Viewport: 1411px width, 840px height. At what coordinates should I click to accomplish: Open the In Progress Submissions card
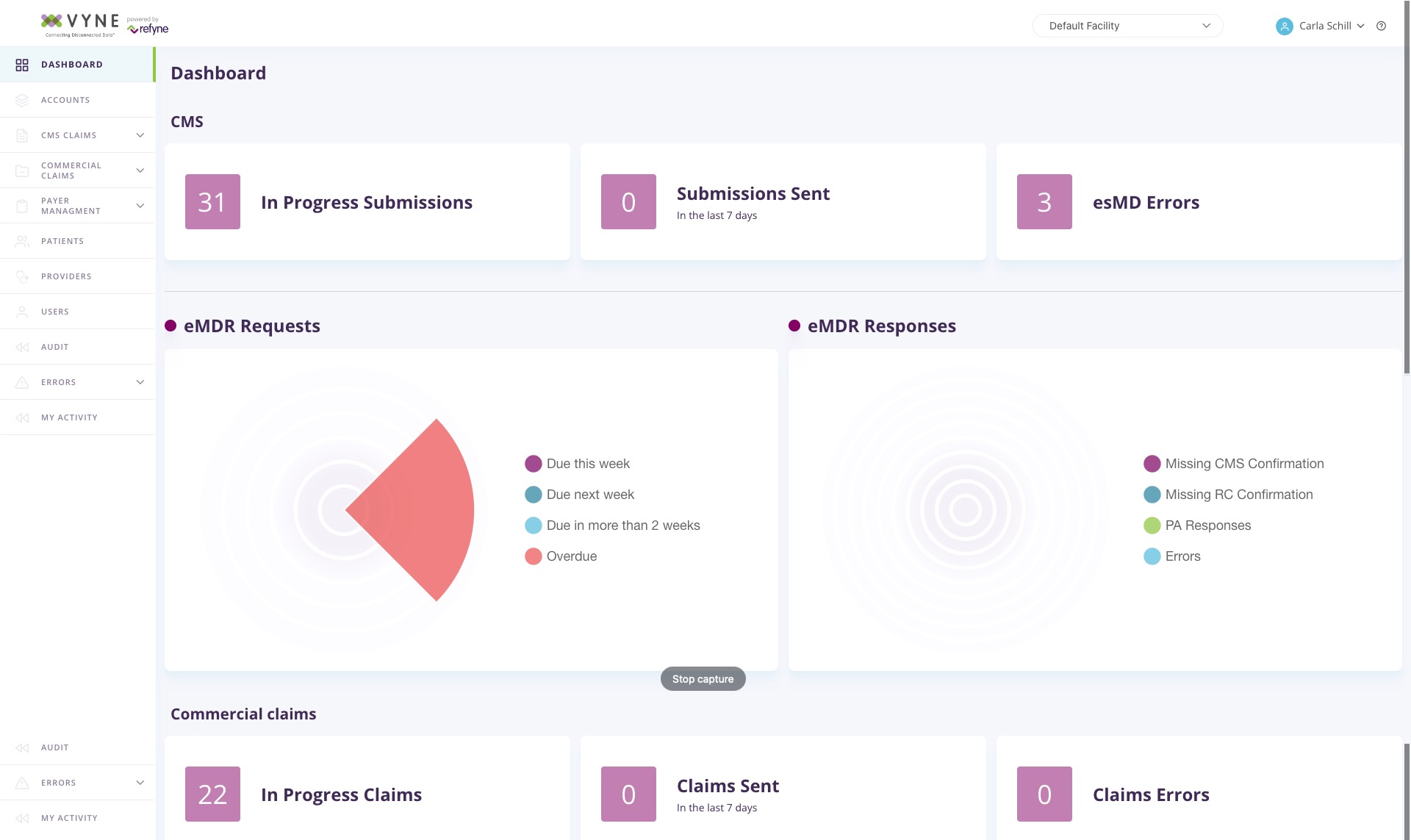point(367,202)
